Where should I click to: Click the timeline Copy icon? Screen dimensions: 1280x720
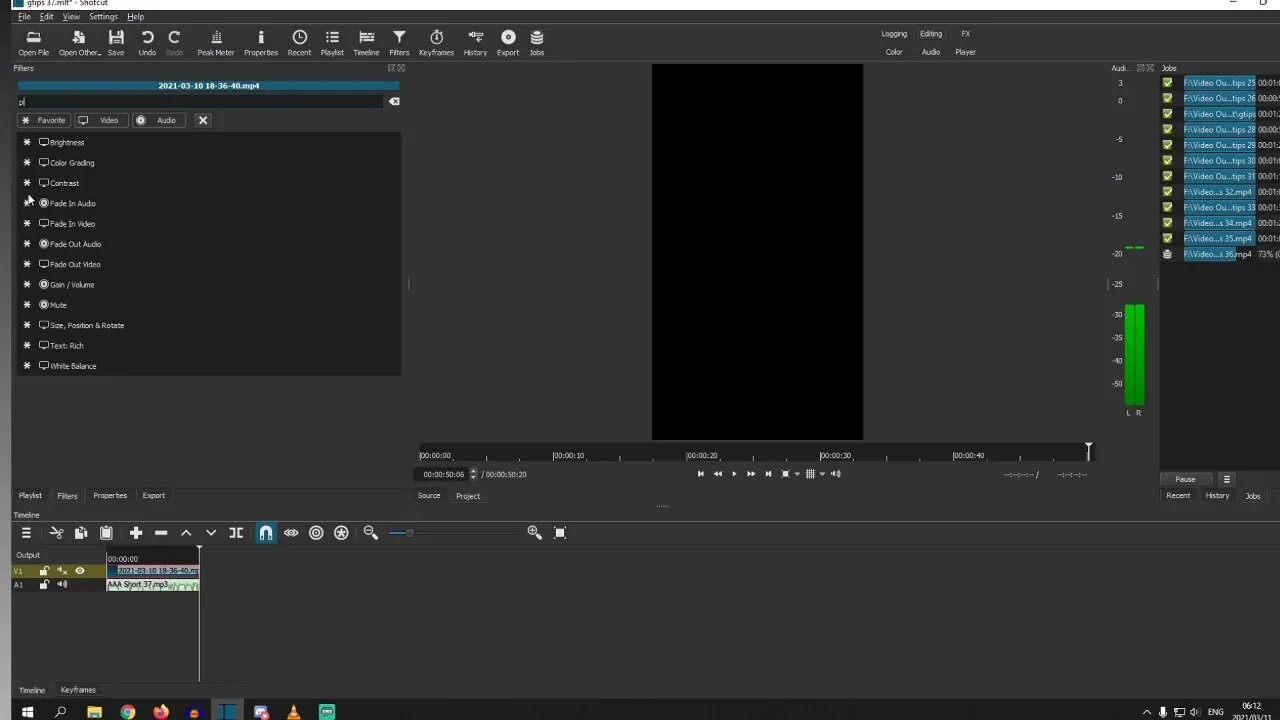[x=81, y=533]
